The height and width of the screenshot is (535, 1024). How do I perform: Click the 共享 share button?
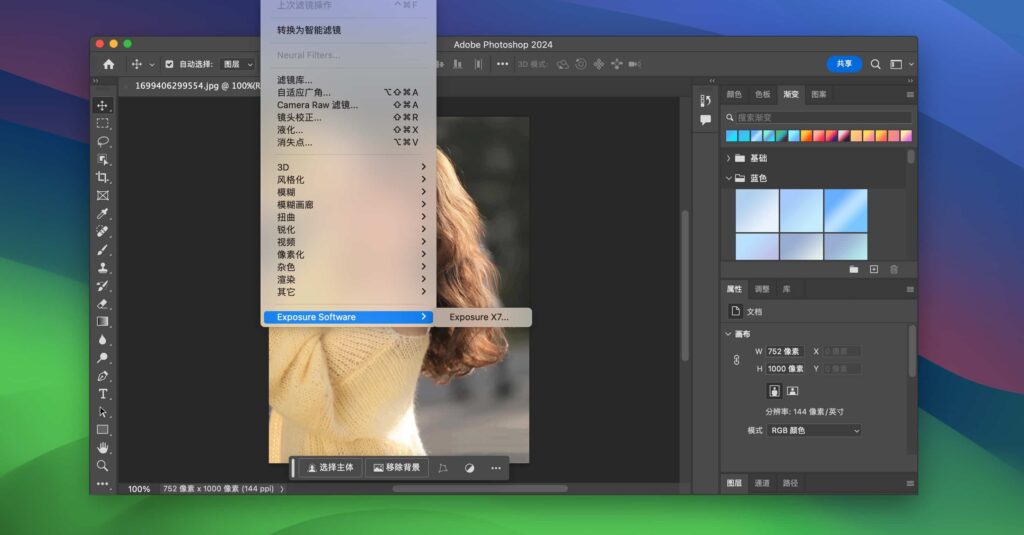coord(844,64)
